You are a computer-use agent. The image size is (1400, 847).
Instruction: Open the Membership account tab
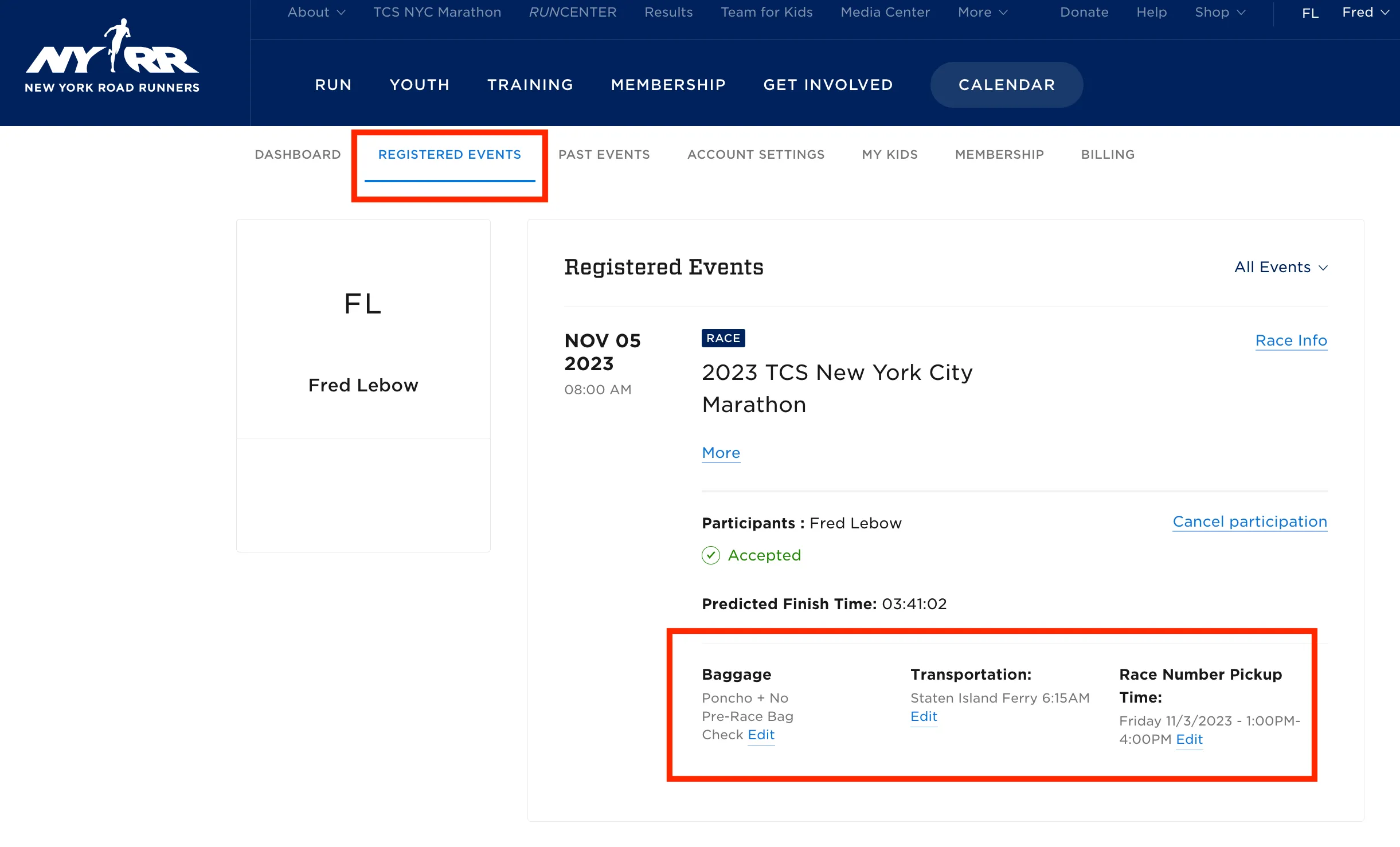click(999, 155)
